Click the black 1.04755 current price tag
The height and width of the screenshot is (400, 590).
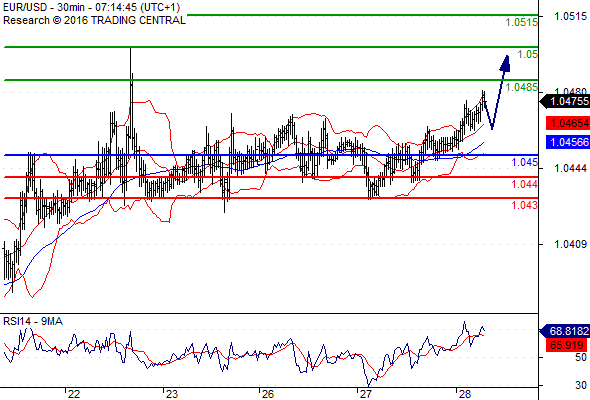(565, 101)
